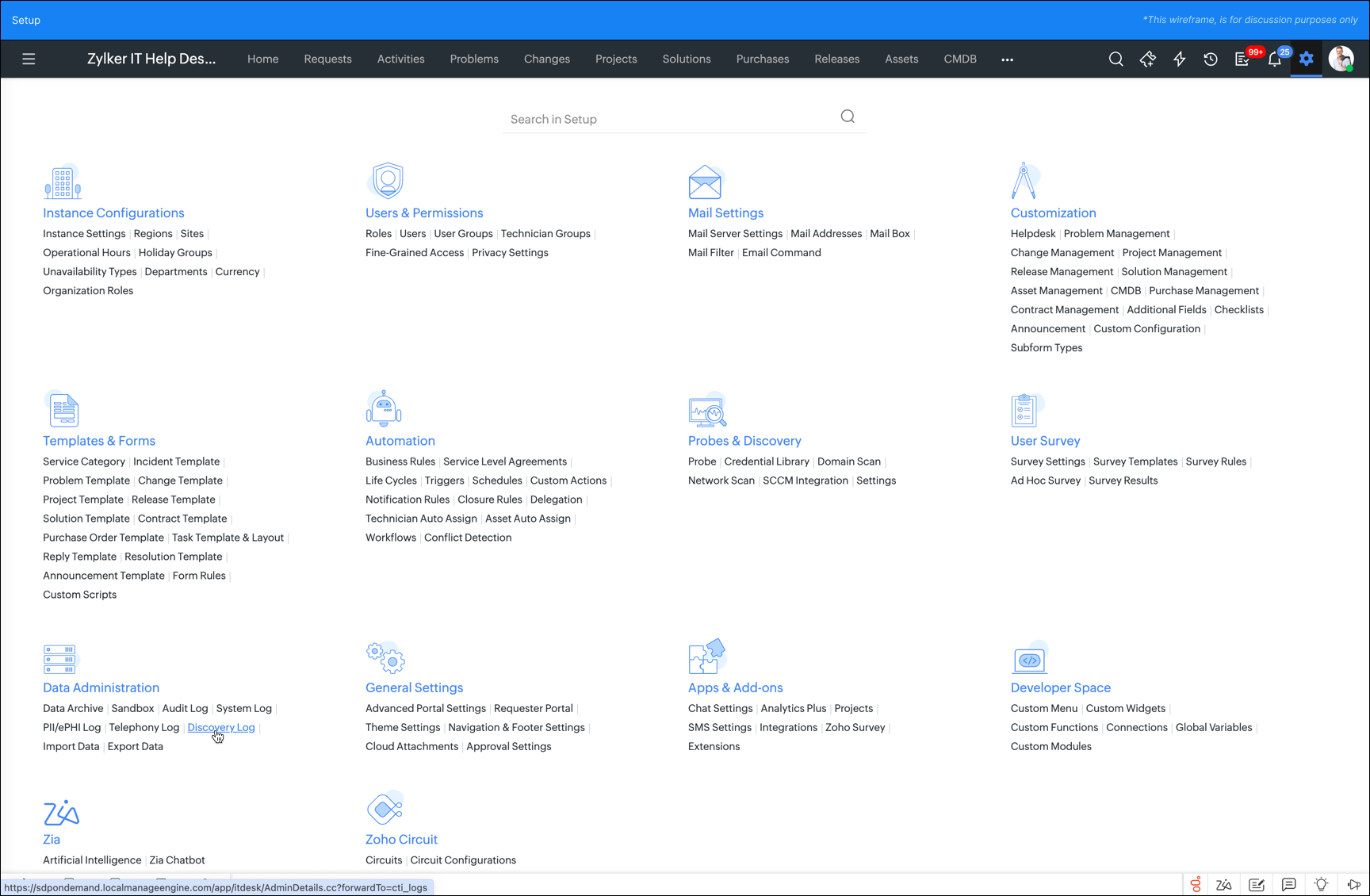The width and height of the screenshot is (1370, 896).
Task: Click the Data Administration server icon
Action: coord(60,659)
